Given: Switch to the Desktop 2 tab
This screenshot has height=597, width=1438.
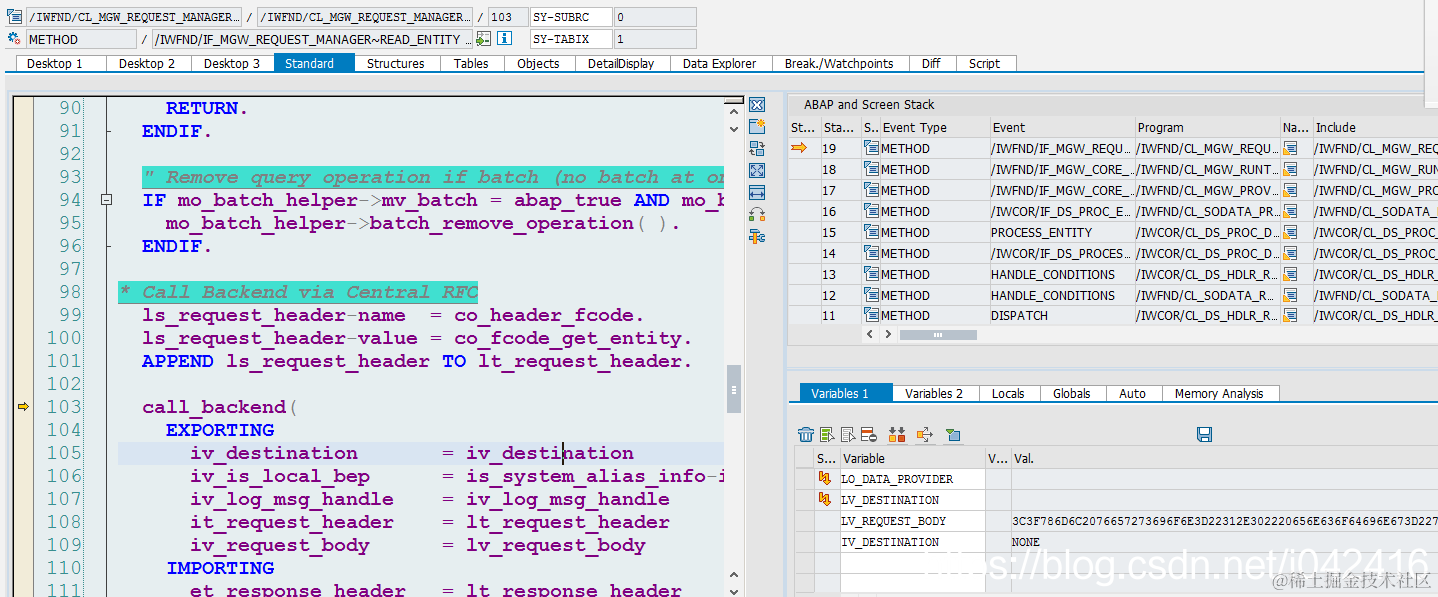Looking at the screenshot, I should click(146, 63).
